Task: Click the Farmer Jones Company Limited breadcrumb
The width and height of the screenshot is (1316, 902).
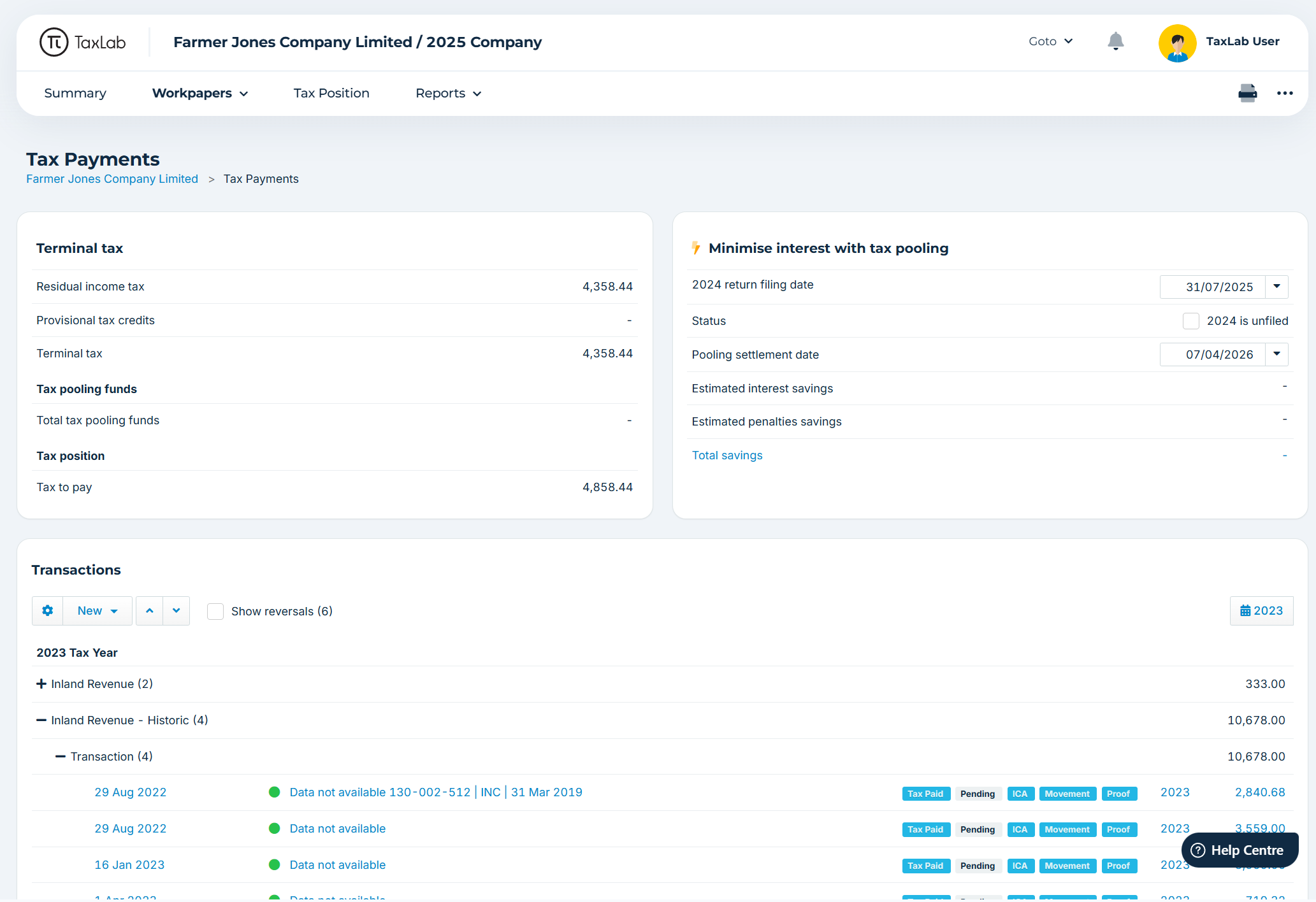Action: click(112, 179)
